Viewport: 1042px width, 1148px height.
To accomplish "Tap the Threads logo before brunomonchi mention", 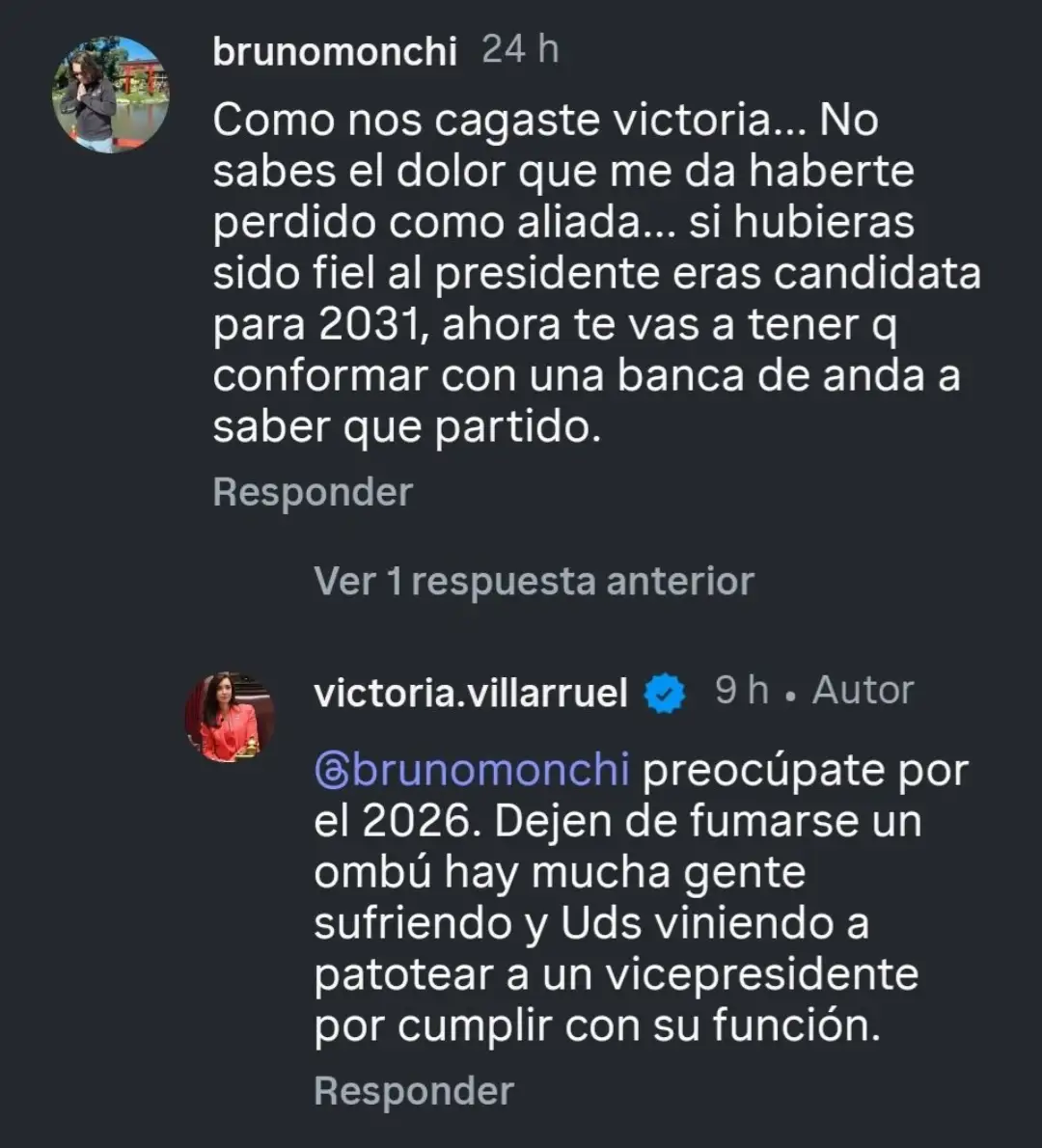I will click(x=332, y=772).
